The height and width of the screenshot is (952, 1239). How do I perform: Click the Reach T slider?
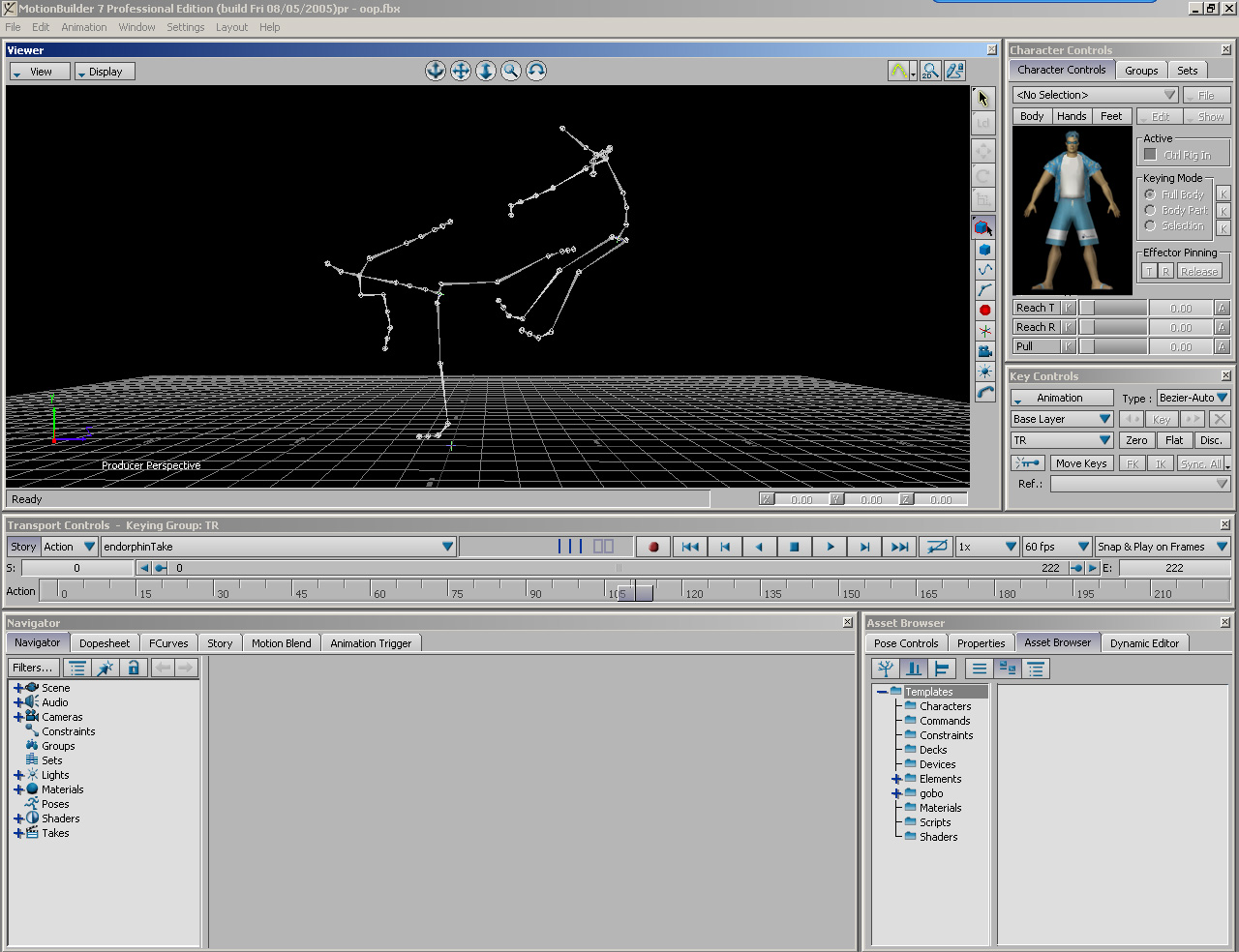click(x=1113, y=308)
